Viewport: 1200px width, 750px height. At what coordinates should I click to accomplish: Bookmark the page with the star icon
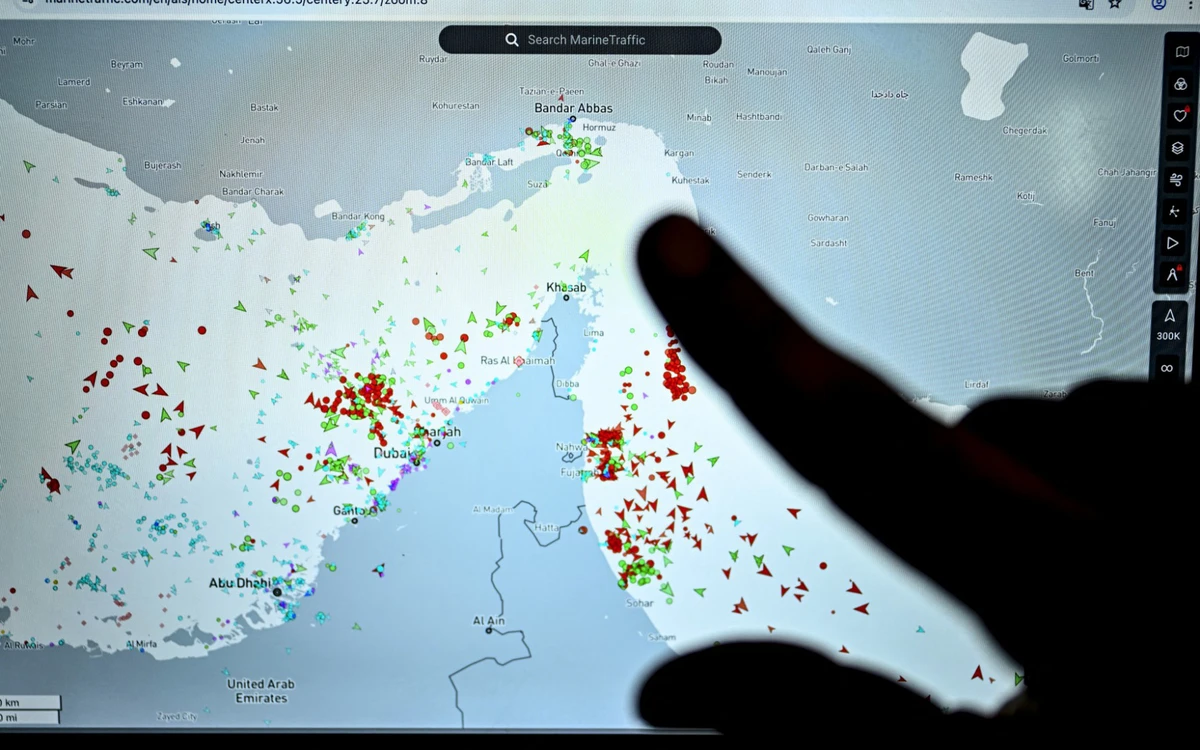[x=1115, y=4]
